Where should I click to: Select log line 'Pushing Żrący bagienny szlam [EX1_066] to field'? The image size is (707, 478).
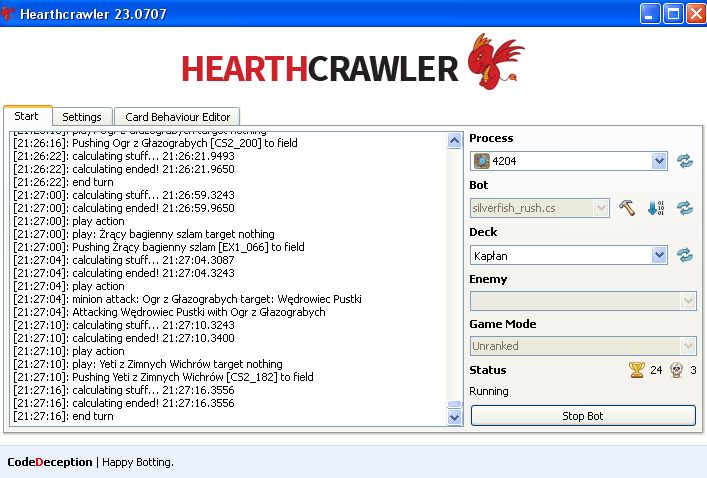tap(159, 247)
